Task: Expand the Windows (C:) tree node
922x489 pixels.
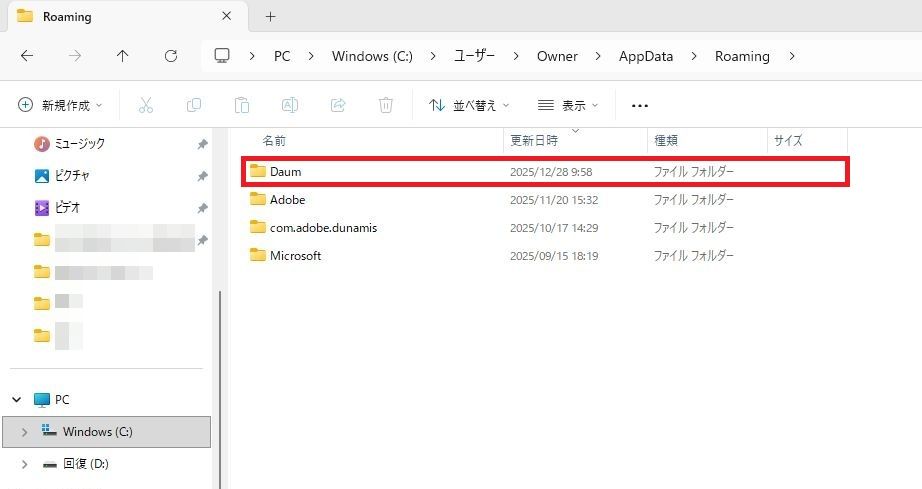Action: pos(24,432)
